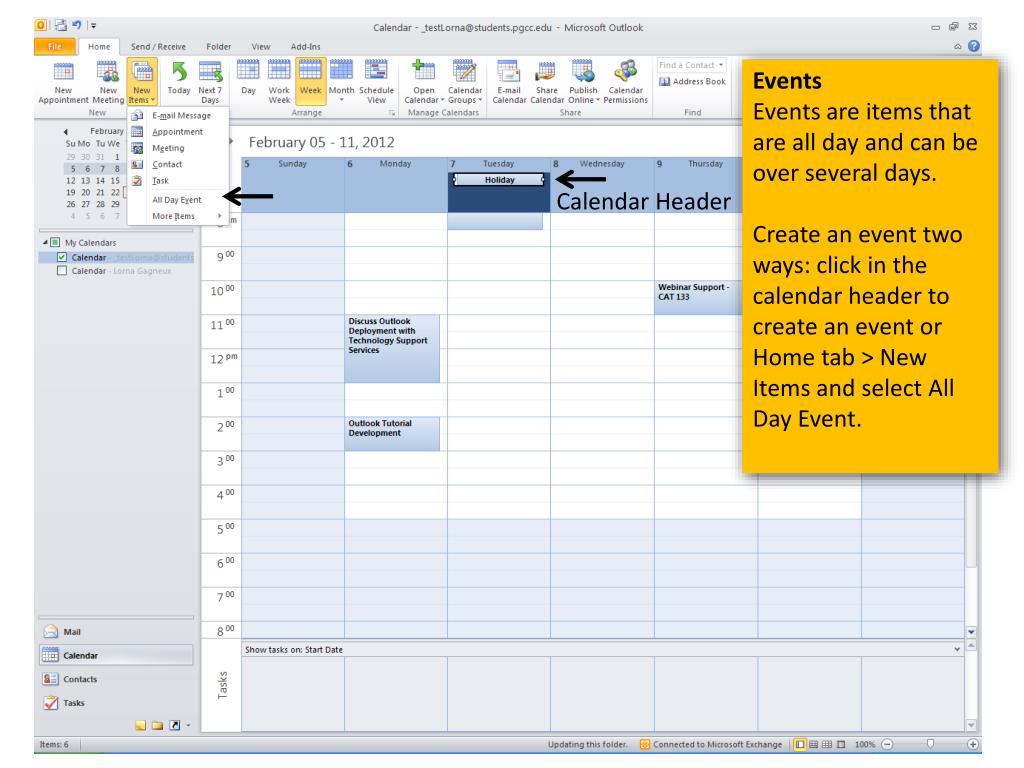
Task: Minimize the ribbon with the caret icon
Action: pos(957,46)
